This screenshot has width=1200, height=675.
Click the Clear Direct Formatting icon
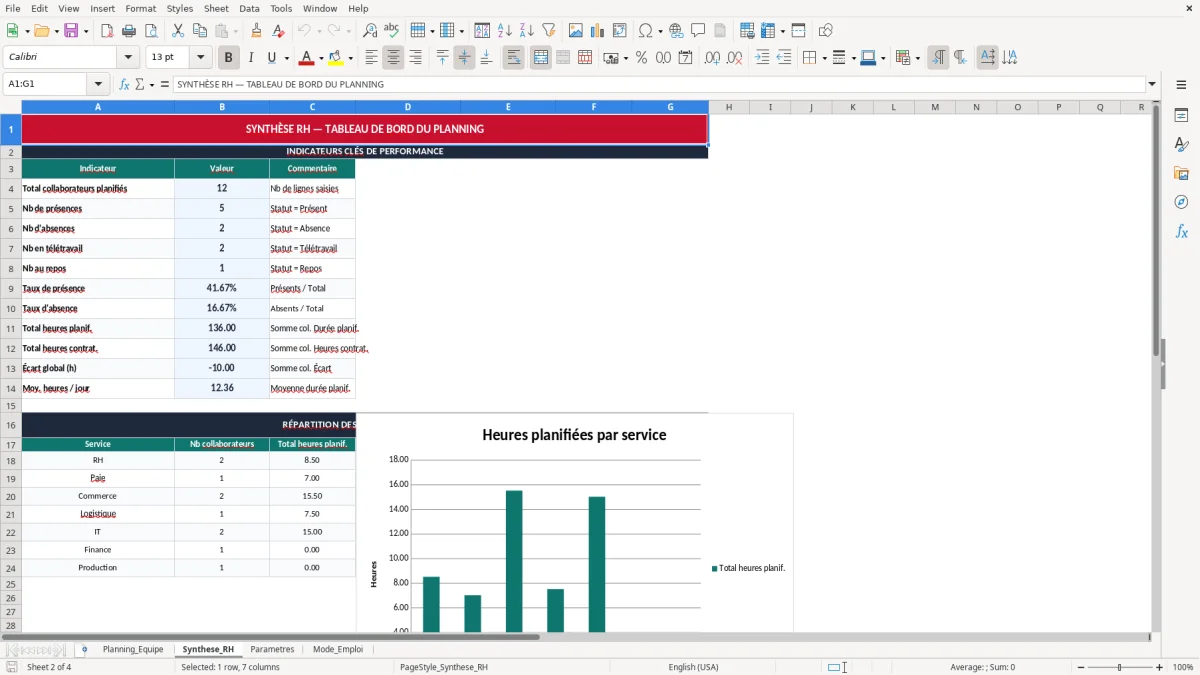click(x=278, y=31)
